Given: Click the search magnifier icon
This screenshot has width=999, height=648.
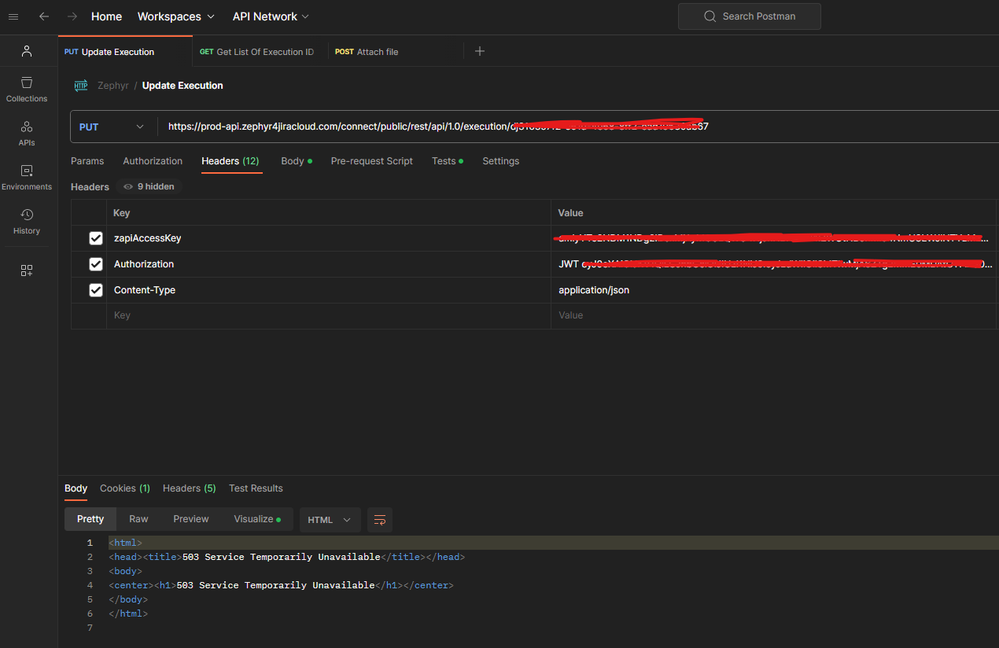Looking at the screenshot, I should point(710,17).
